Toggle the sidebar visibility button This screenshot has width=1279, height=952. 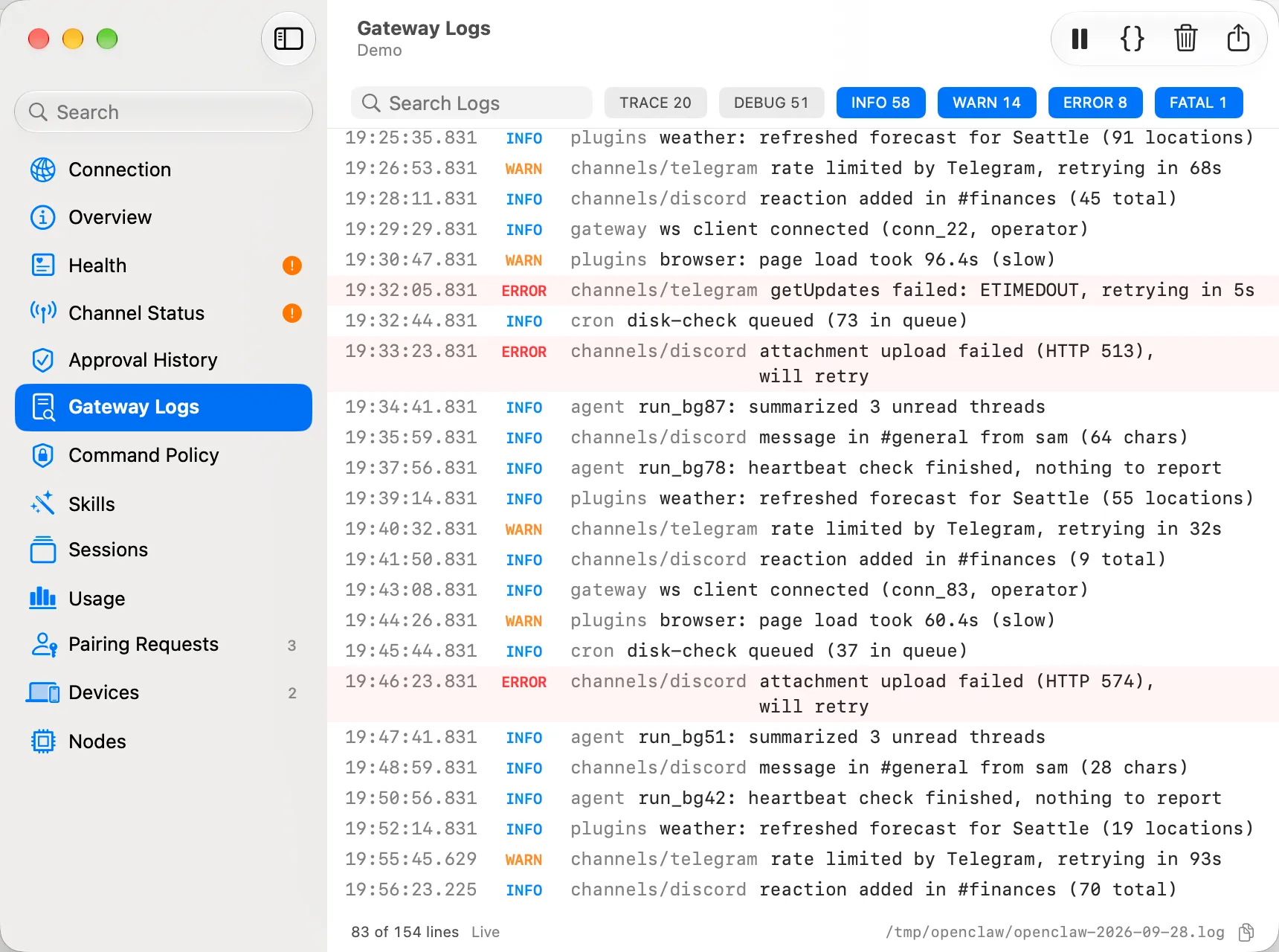289,39
